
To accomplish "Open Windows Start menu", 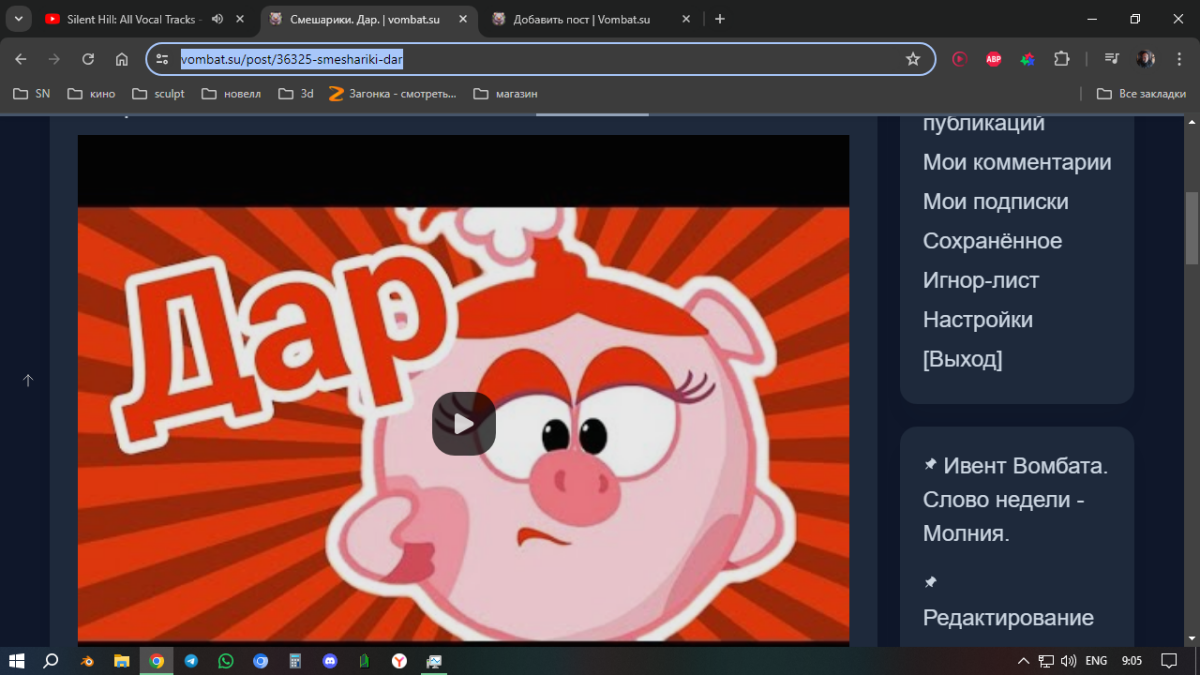I will pos(17,661).
